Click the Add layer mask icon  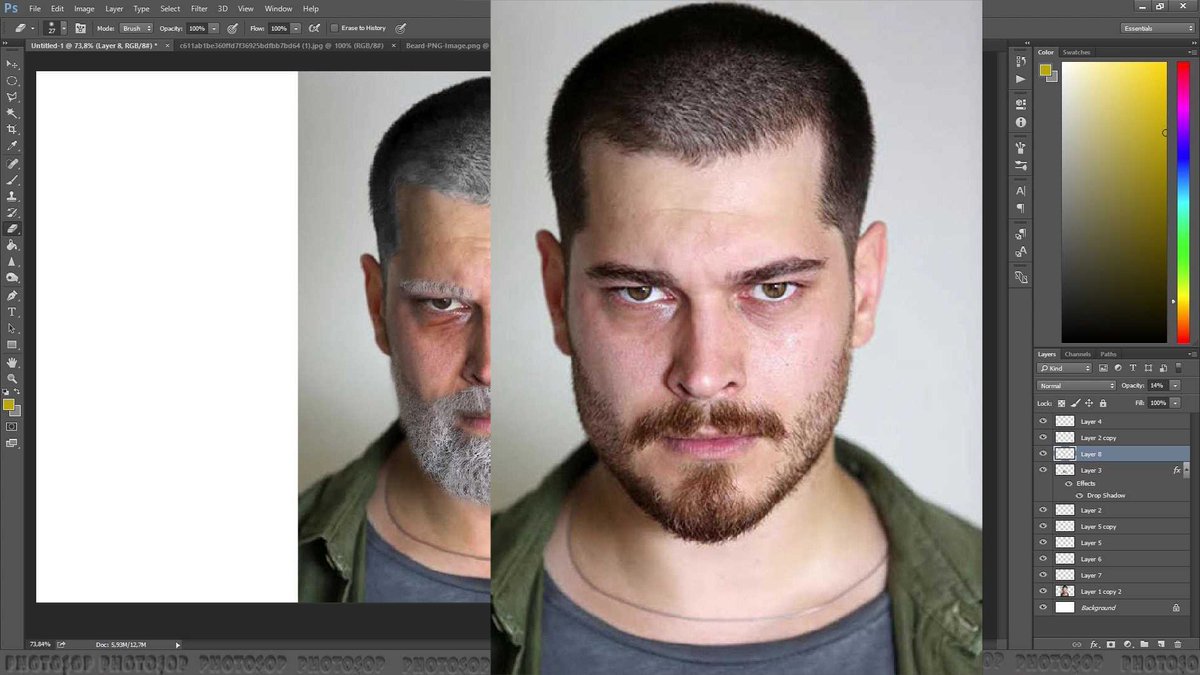(1110, 645)
